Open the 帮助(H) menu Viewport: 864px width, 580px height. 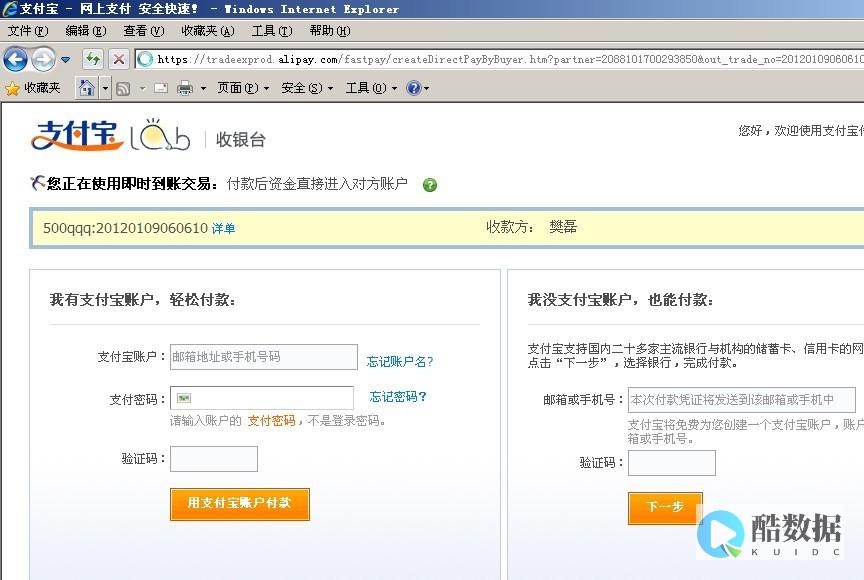click(330, 31)
